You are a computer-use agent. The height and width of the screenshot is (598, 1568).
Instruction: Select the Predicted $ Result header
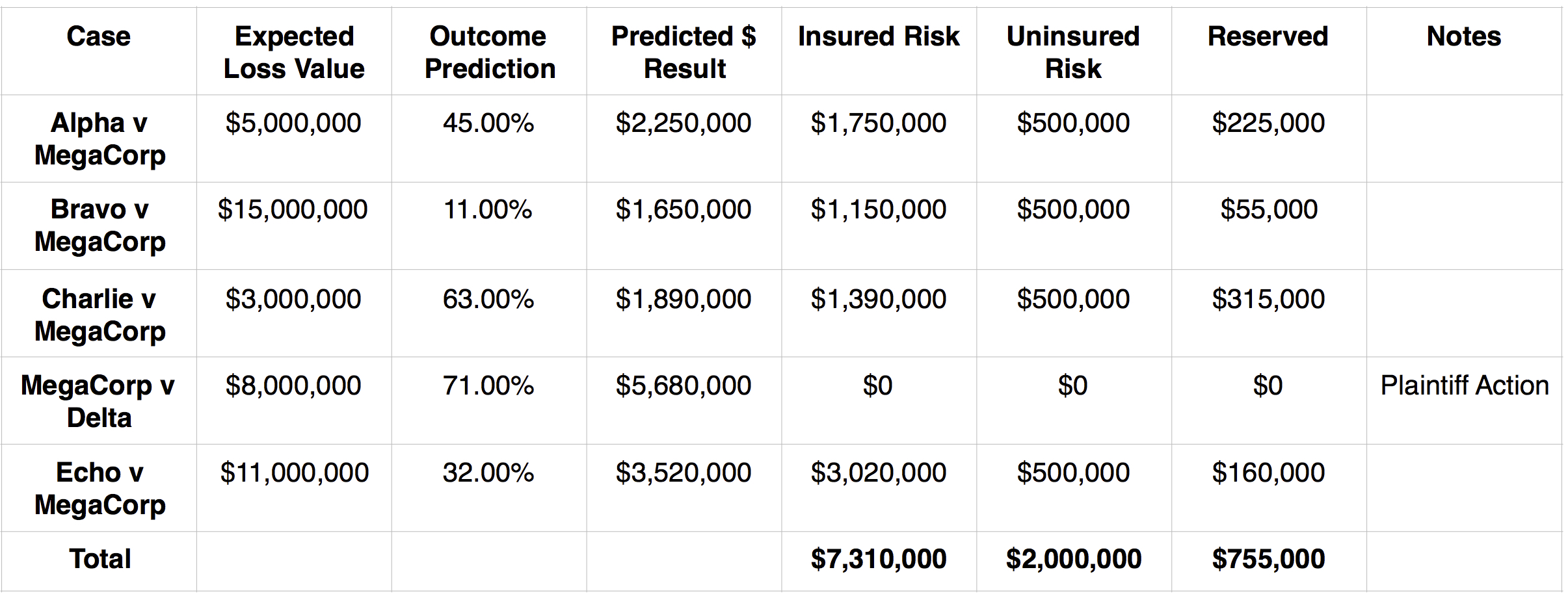(684, 52)
